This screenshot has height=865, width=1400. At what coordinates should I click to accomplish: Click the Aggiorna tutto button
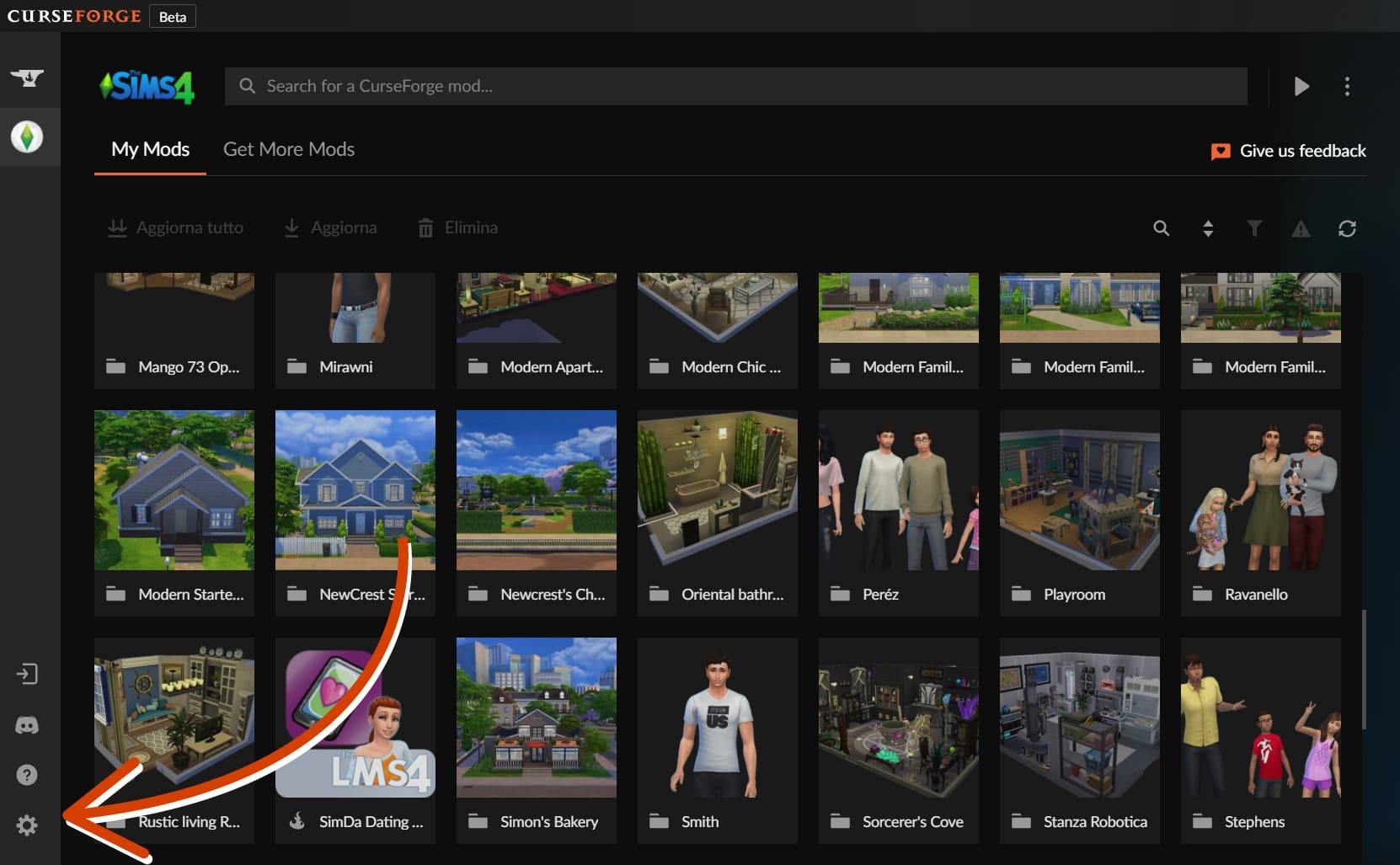[x=176, y=227]
